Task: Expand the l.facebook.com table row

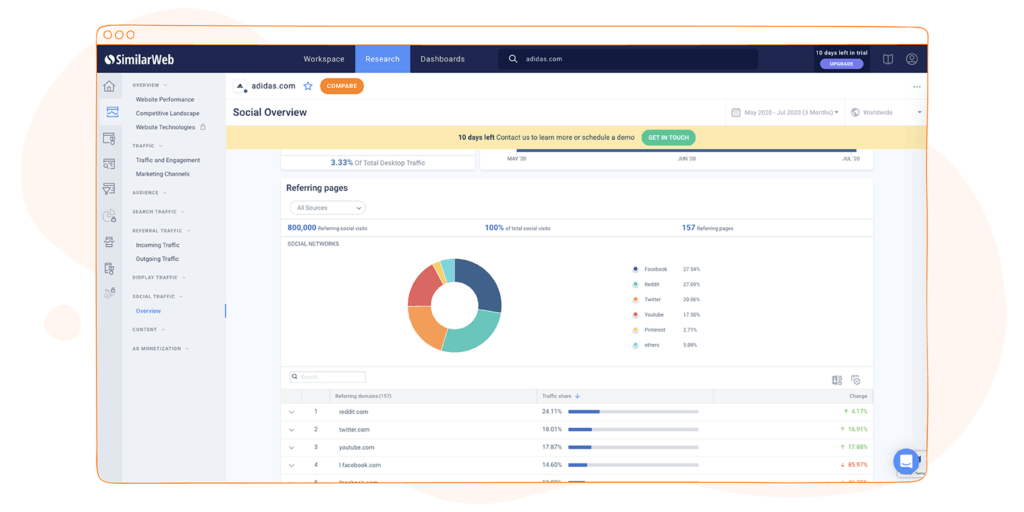Action: point(291,465)
